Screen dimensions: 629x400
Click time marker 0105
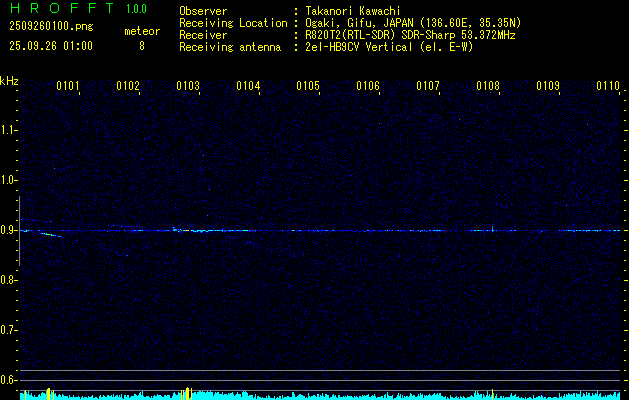click(x=308, y=86)
